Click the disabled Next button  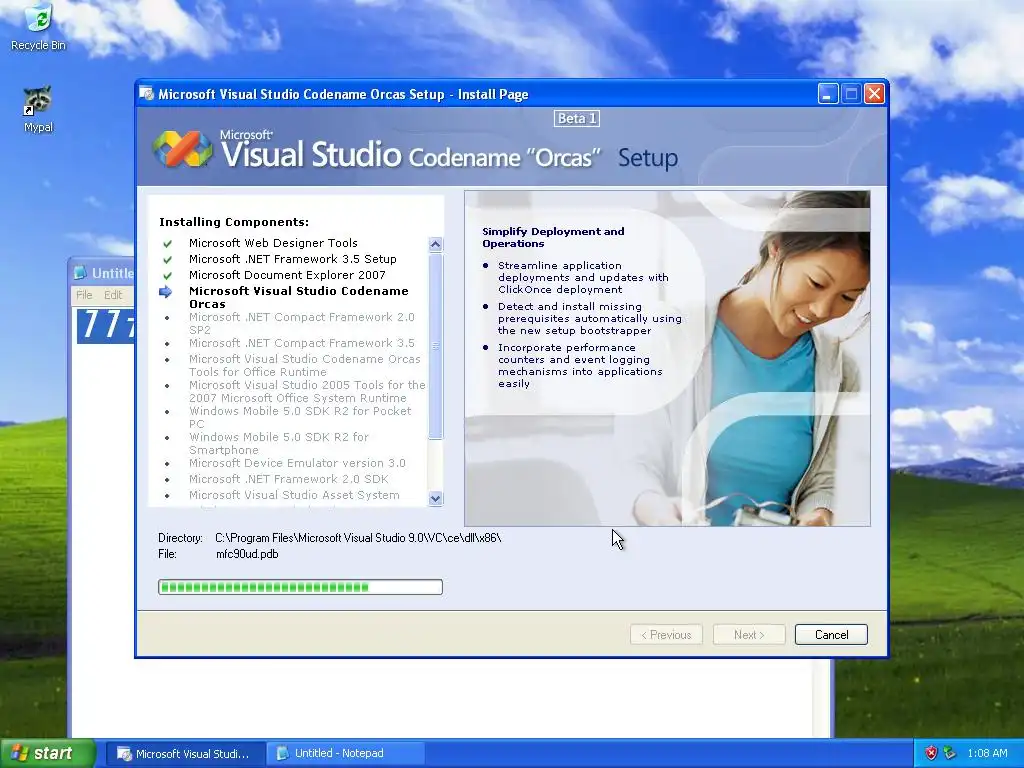click(749, 635)
